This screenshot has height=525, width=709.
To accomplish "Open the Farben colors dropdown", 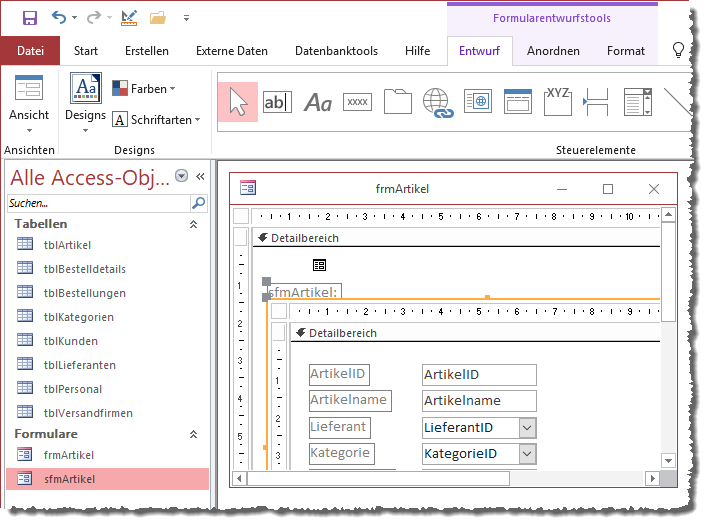I will [x=144, y=89].
